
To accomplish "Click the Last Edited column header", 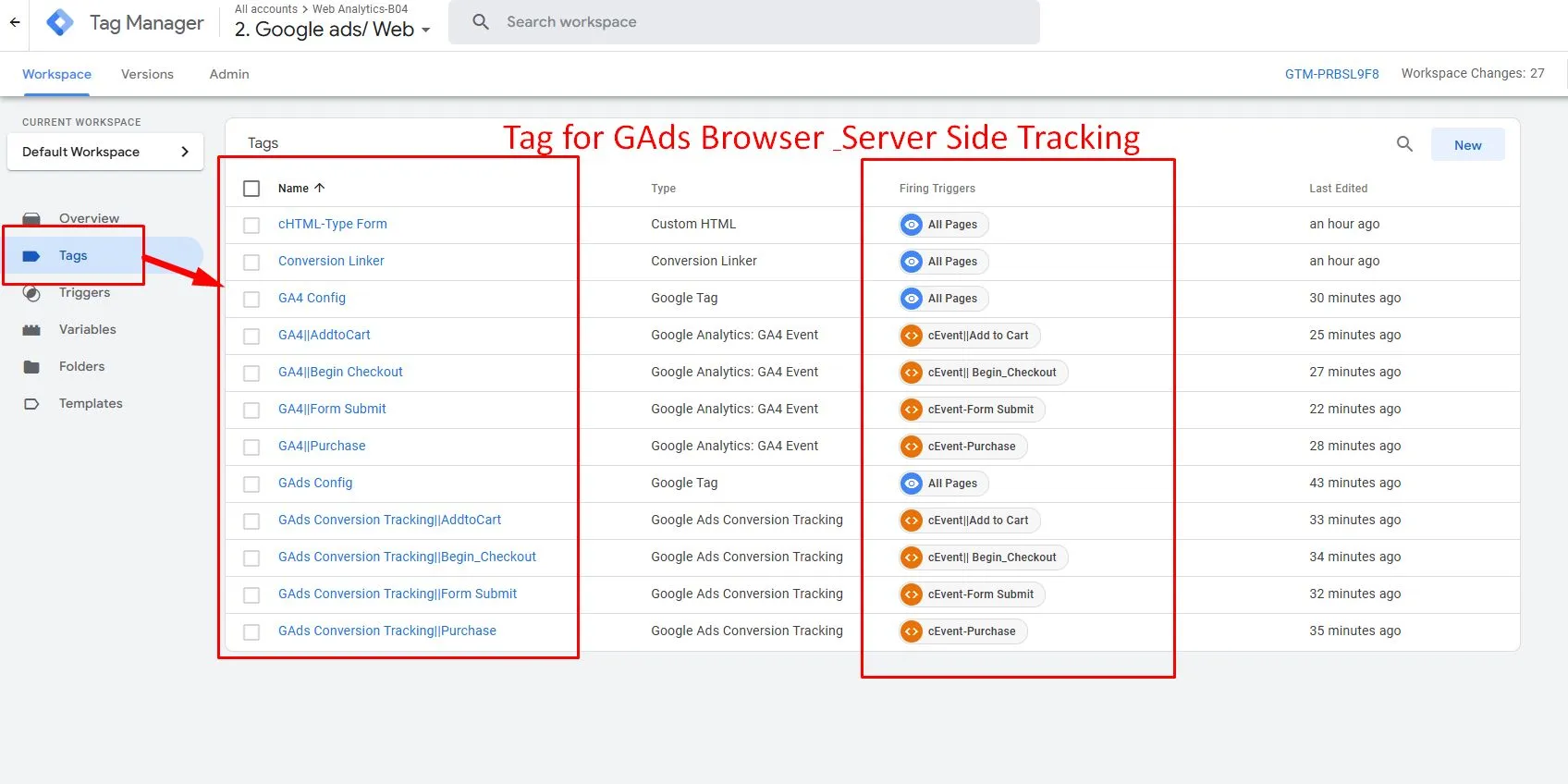I will [x=1338, y=189].
